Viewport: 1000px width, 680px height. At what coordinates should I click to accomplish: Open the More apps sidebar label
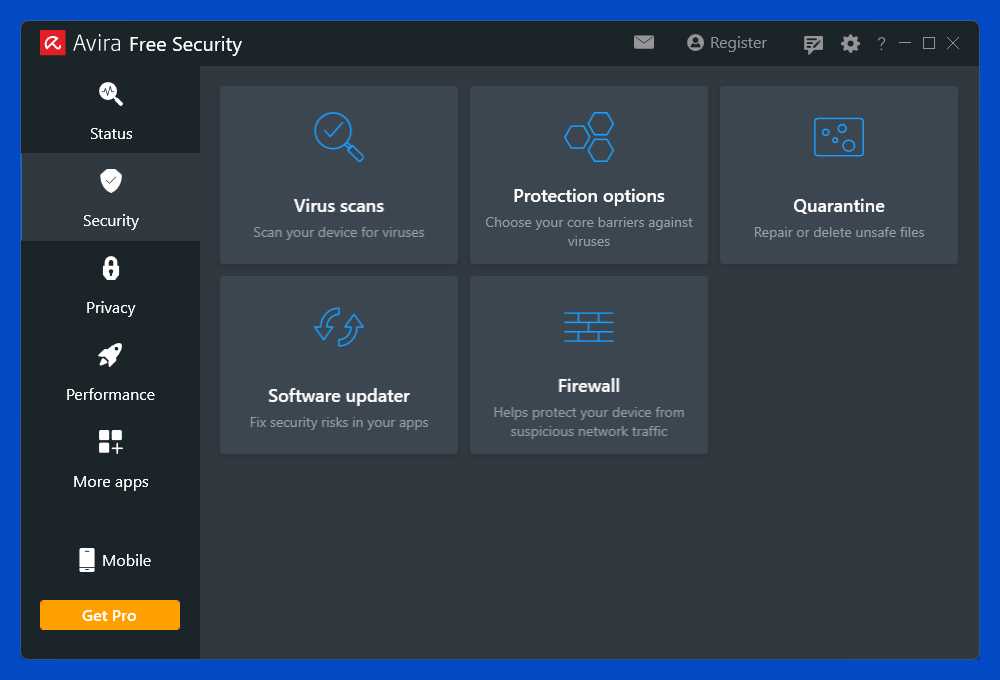tap(111, 482)
